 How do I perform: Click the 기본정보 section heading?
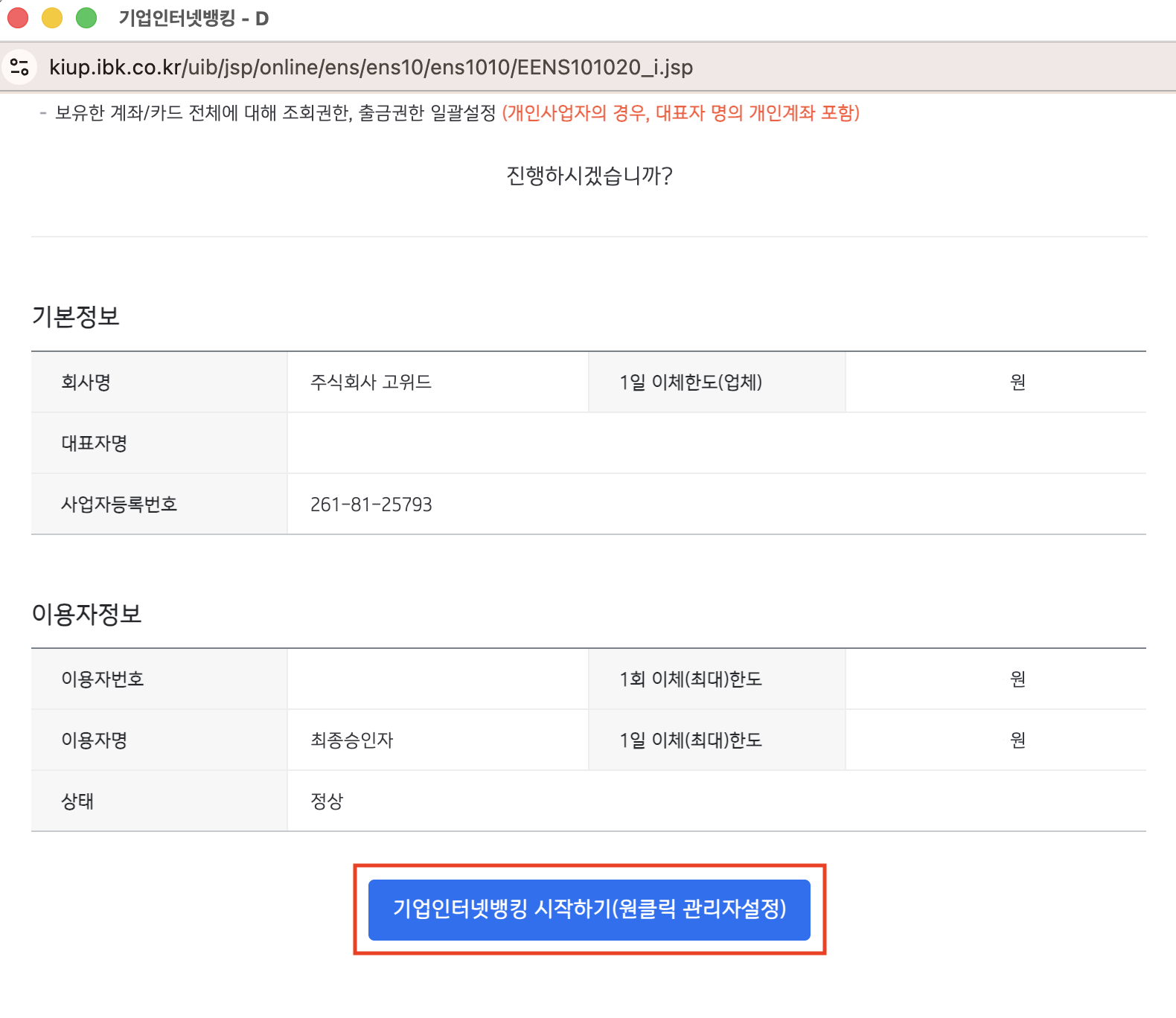coord(75,317)
